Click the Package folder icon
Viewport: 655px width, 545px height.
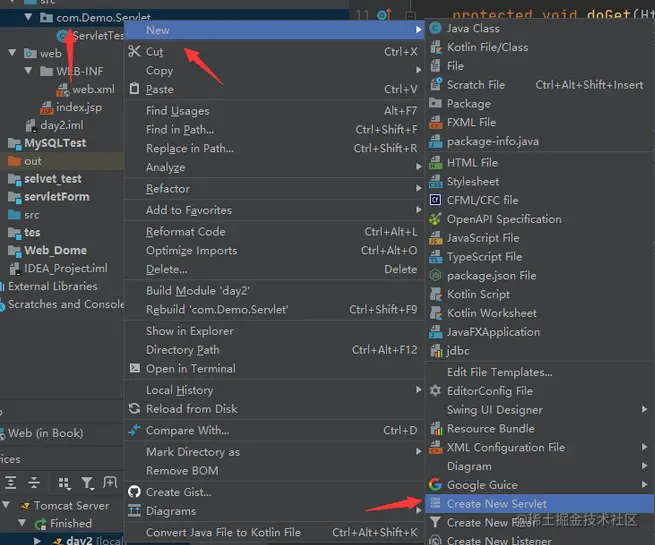click(x=435, y=103)
